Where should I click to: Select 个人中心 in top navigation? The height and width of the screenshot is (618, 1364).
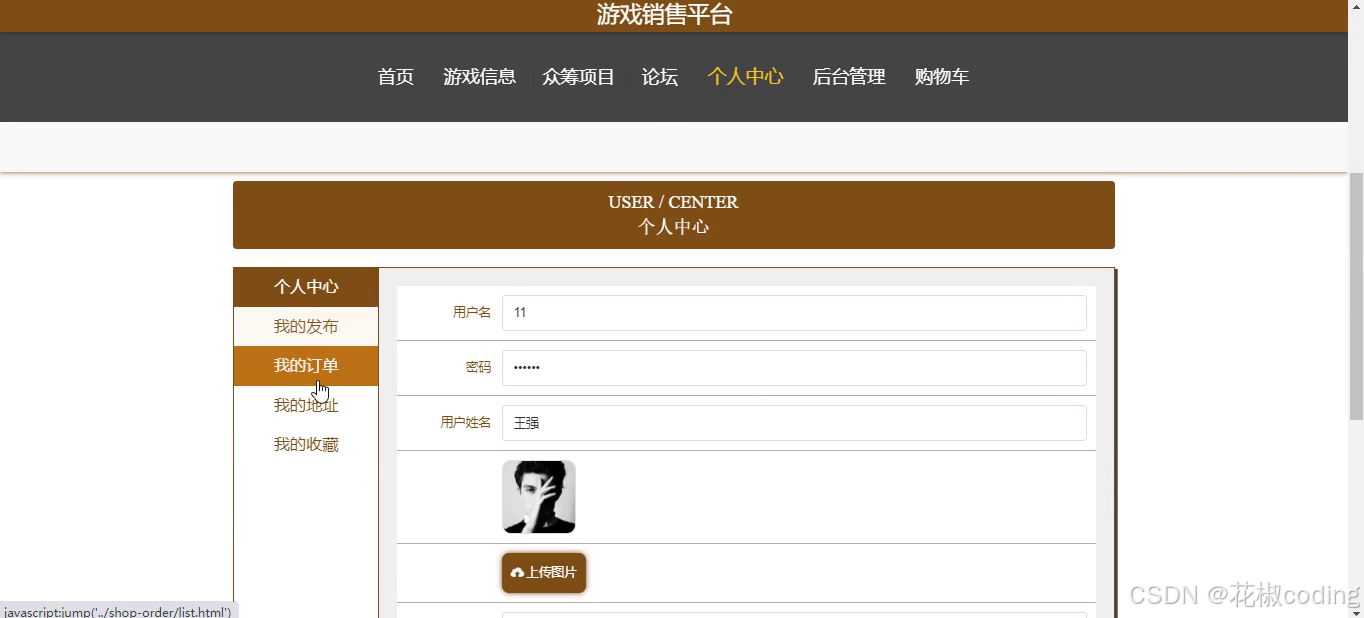745,77
